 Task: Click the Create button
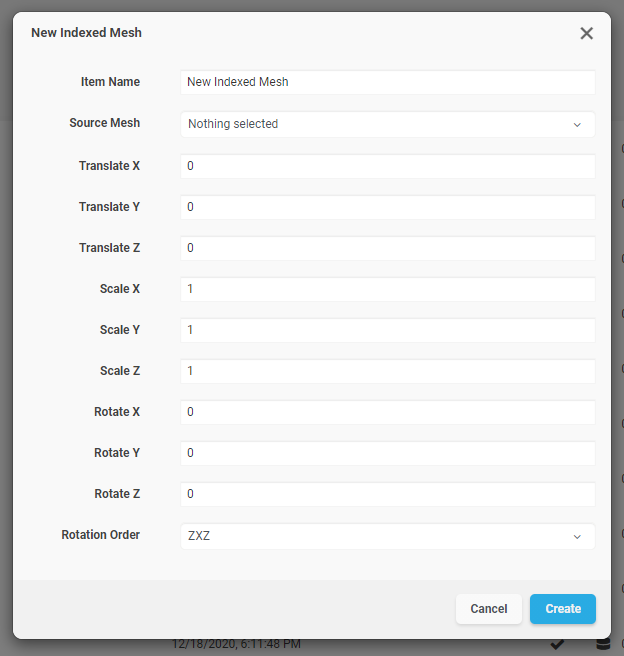[x=563, y=609]
